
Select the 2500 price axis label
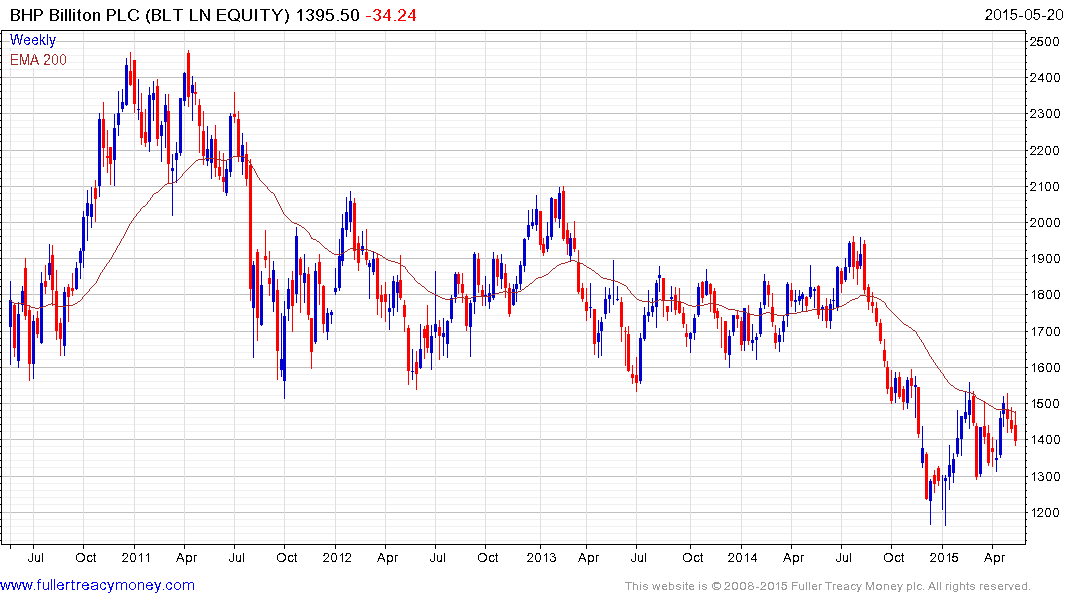[x=1045, y=42]
